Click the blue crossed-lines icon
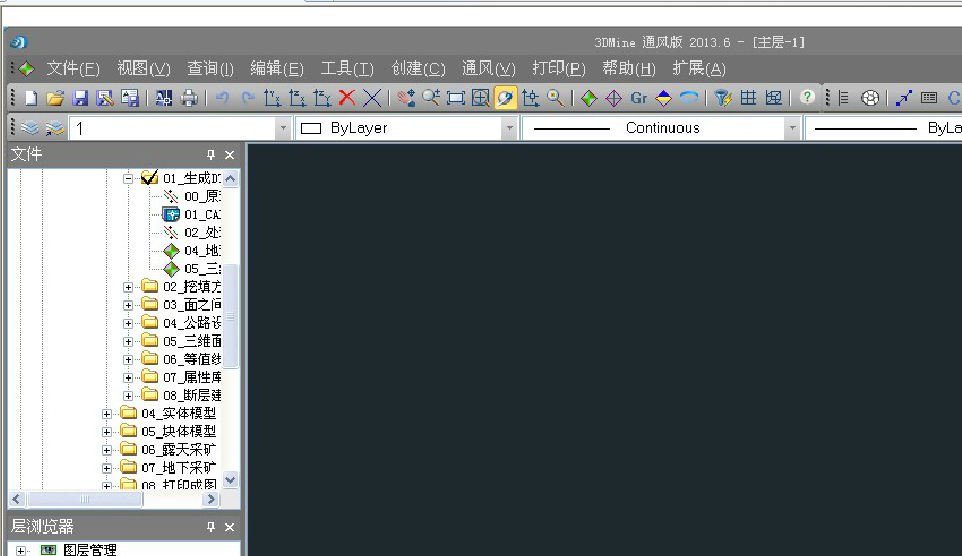This screenshot has width=962, height=556. tap(372, 98)
